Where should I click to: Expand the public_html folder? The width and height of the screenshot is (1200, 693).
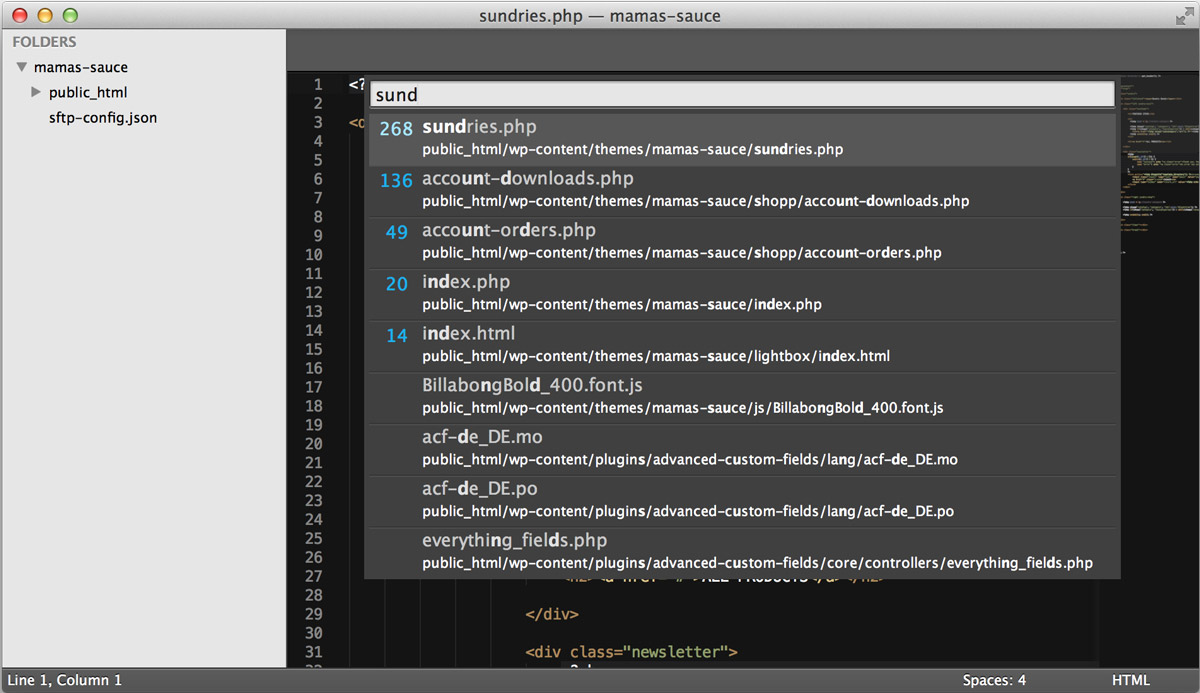tap(37, 92)
